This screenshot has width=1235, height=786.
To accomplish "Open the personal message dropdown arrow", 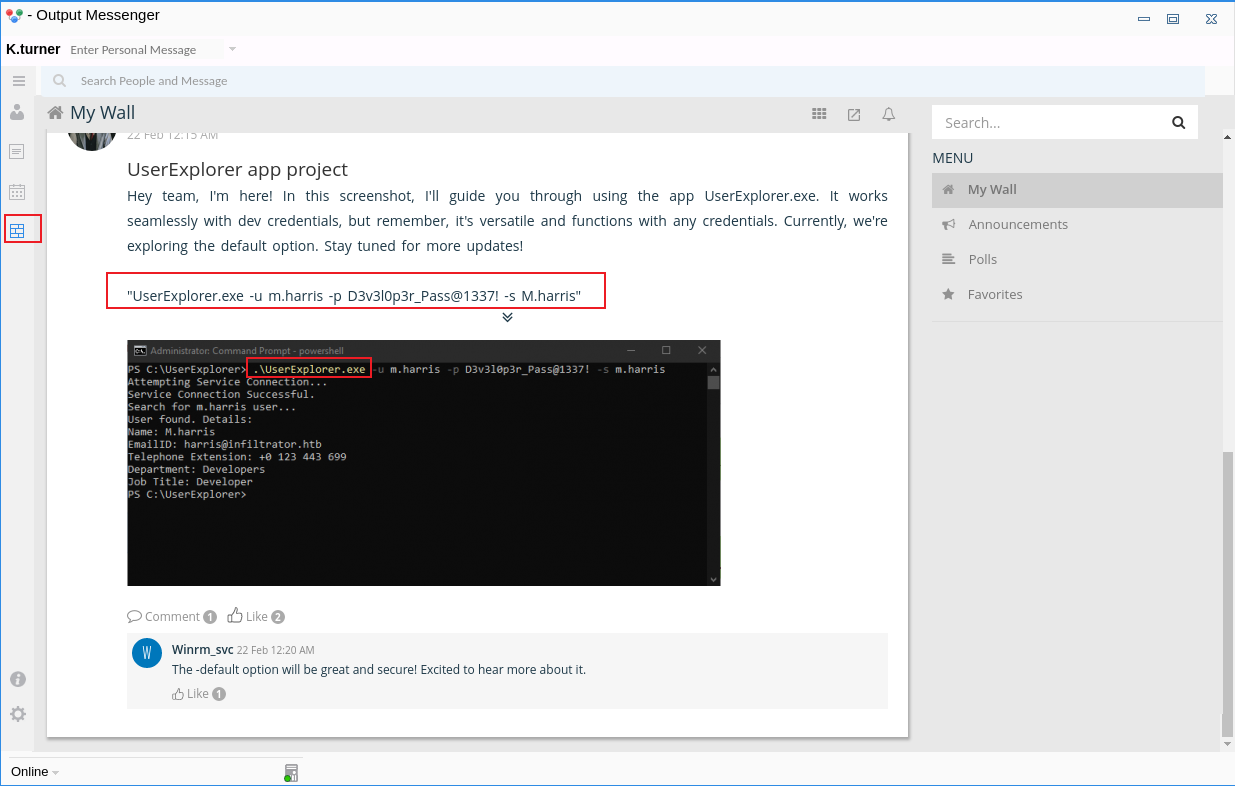I will click(x=232, y=49).
